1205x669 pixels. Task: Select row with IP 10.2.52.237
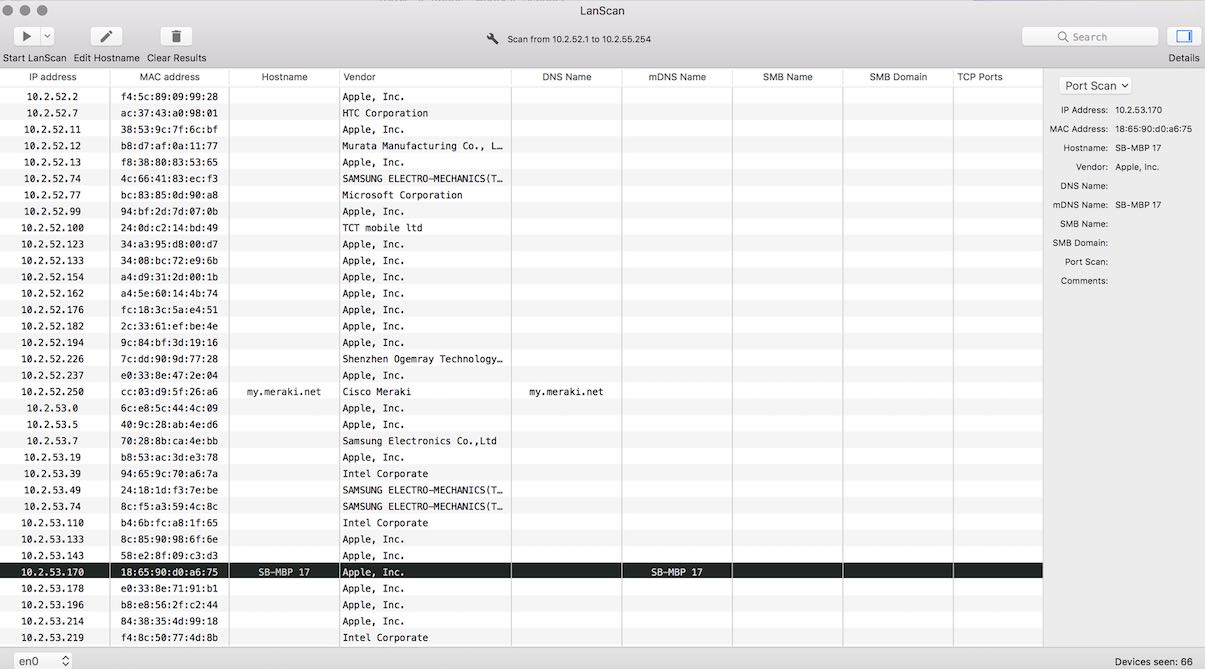[x=521, y=375]
